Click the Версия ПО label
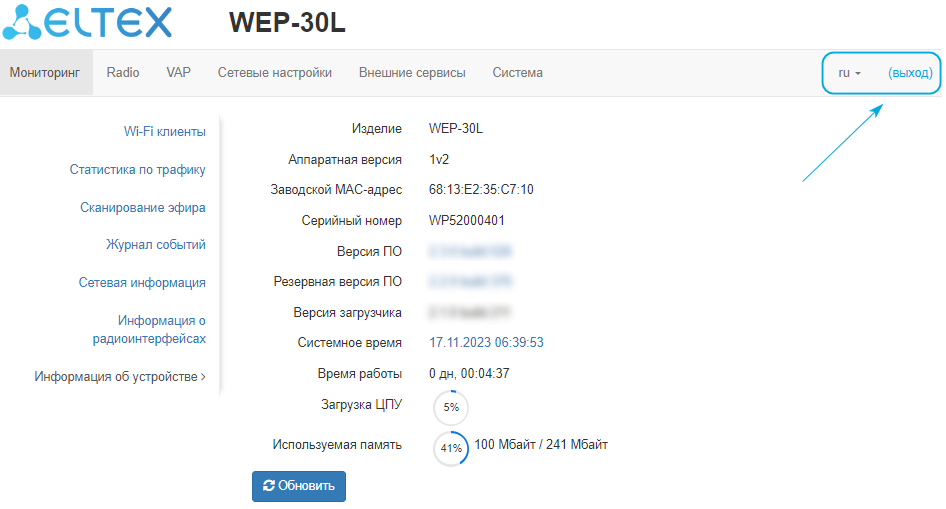The height and width of the screenshot is (509, 946). pos(369,251)
